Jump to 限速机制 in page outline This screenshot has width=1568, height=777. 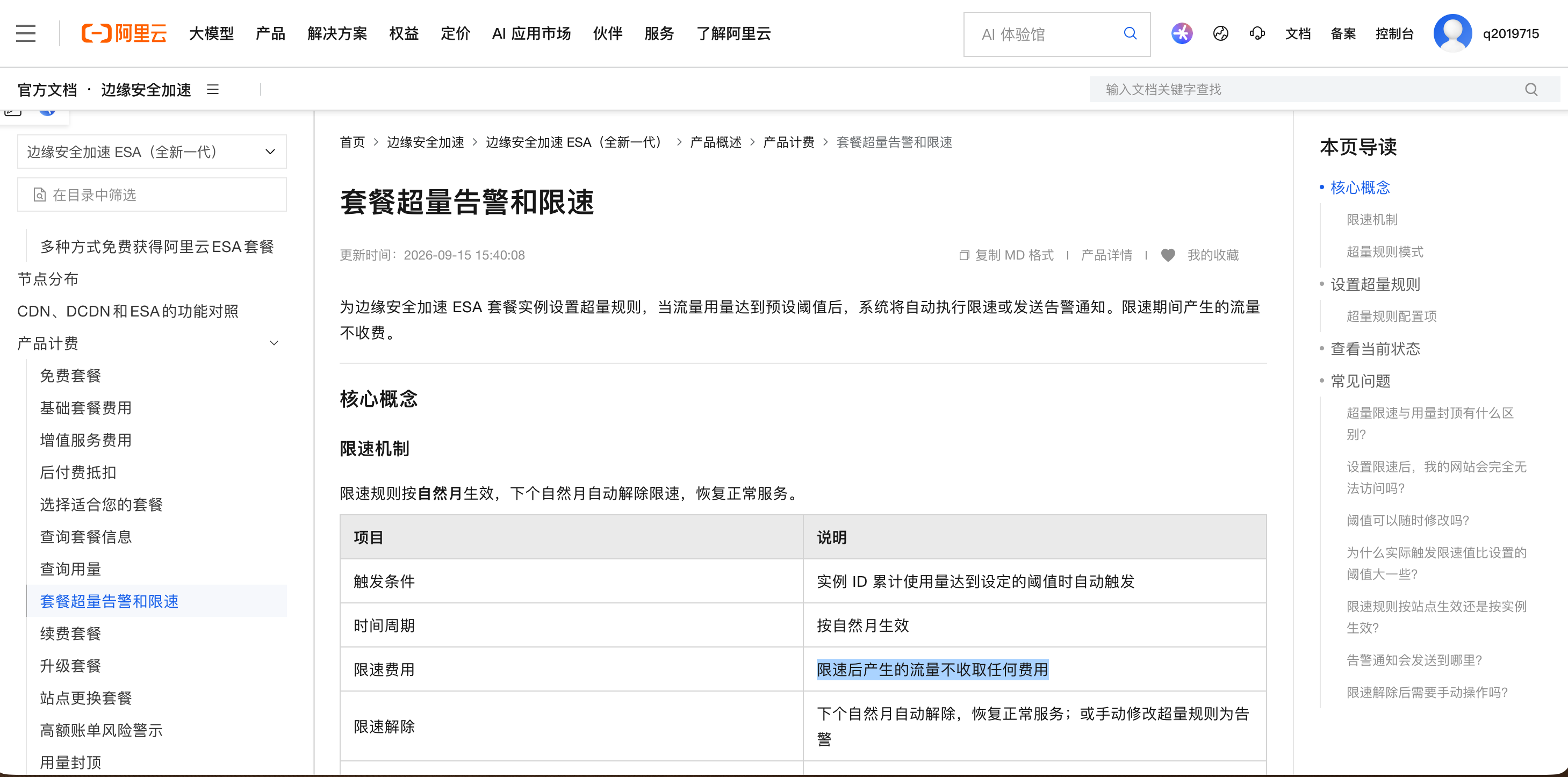pyautogui.click(x=1372, y=219)
